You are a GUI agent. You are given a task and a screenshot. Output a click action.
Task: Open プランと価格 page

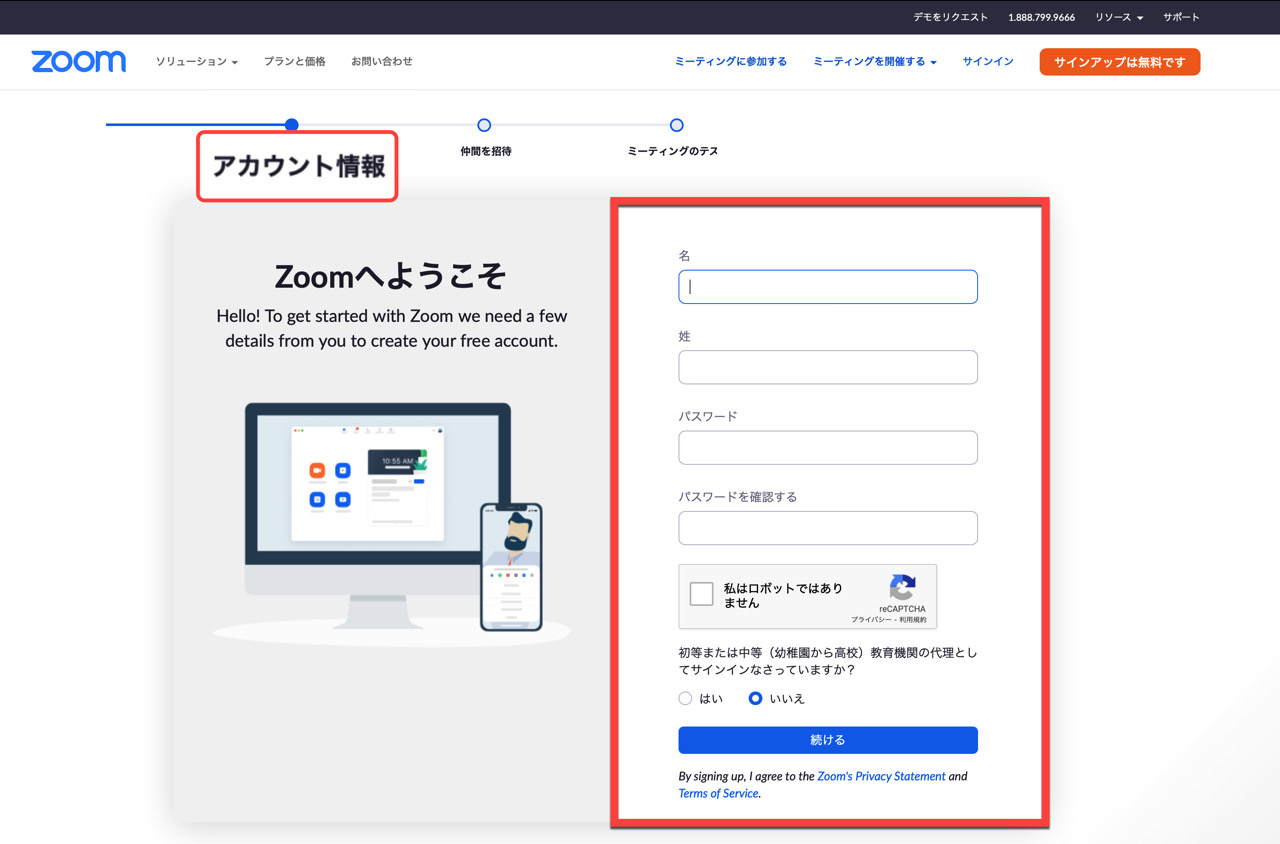tap(295, 61)
